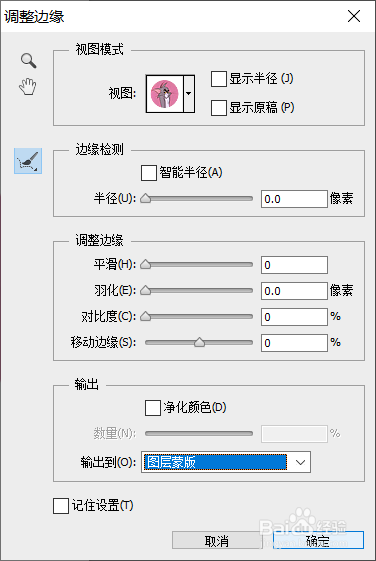Toggle the 智能半径 checkbox

point(148,173)
